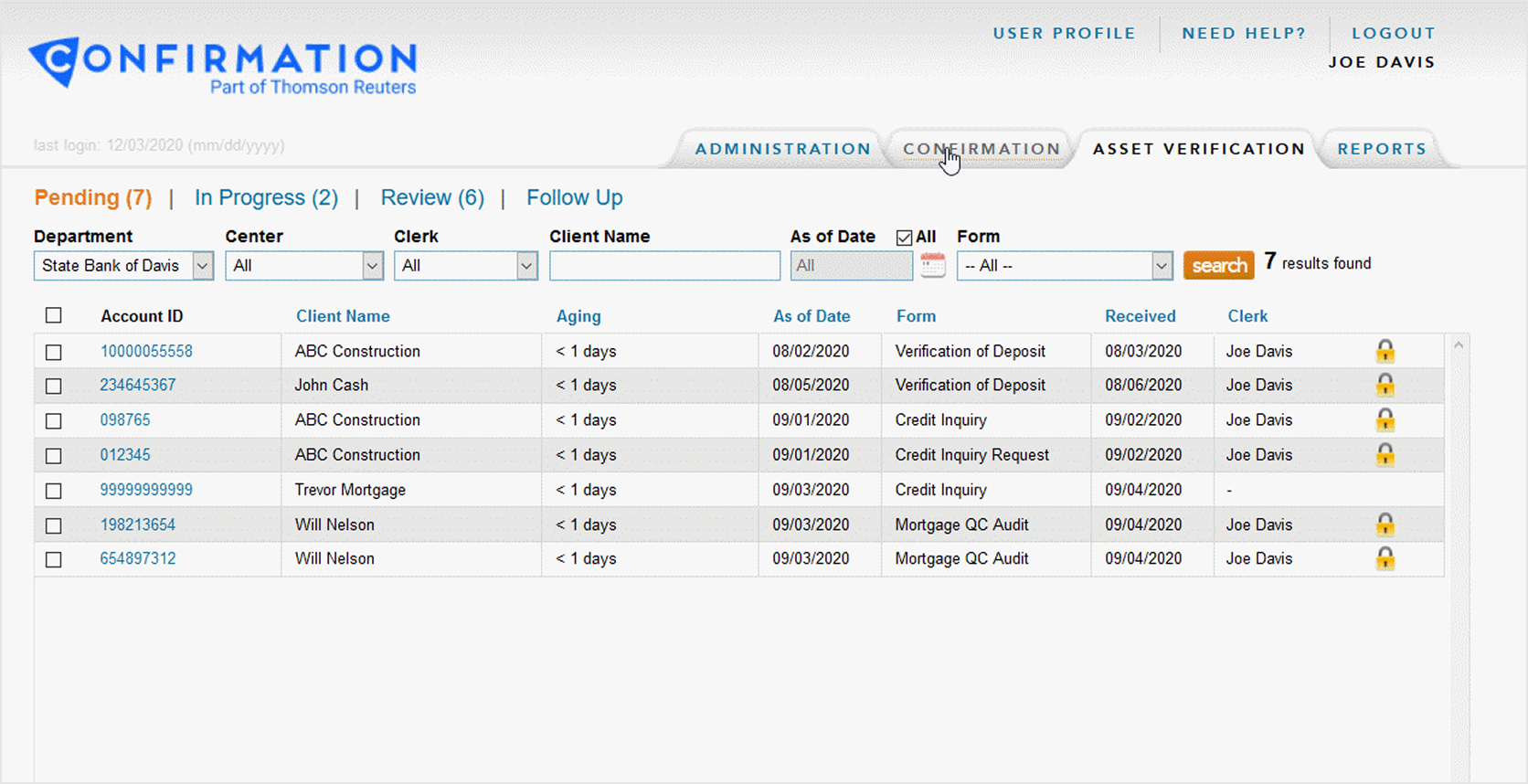Click the orange search button
The height and width of the screenshot is (784, 1528).
(1219, 265)
